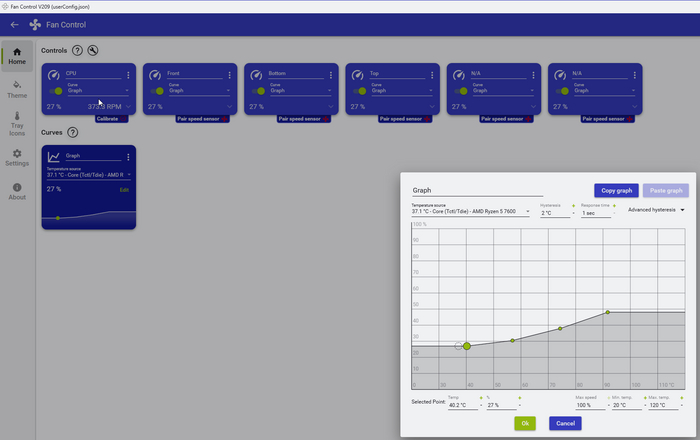
Task: Select the curve point near 30 % fan speed
Action: [x=512, y=340]
